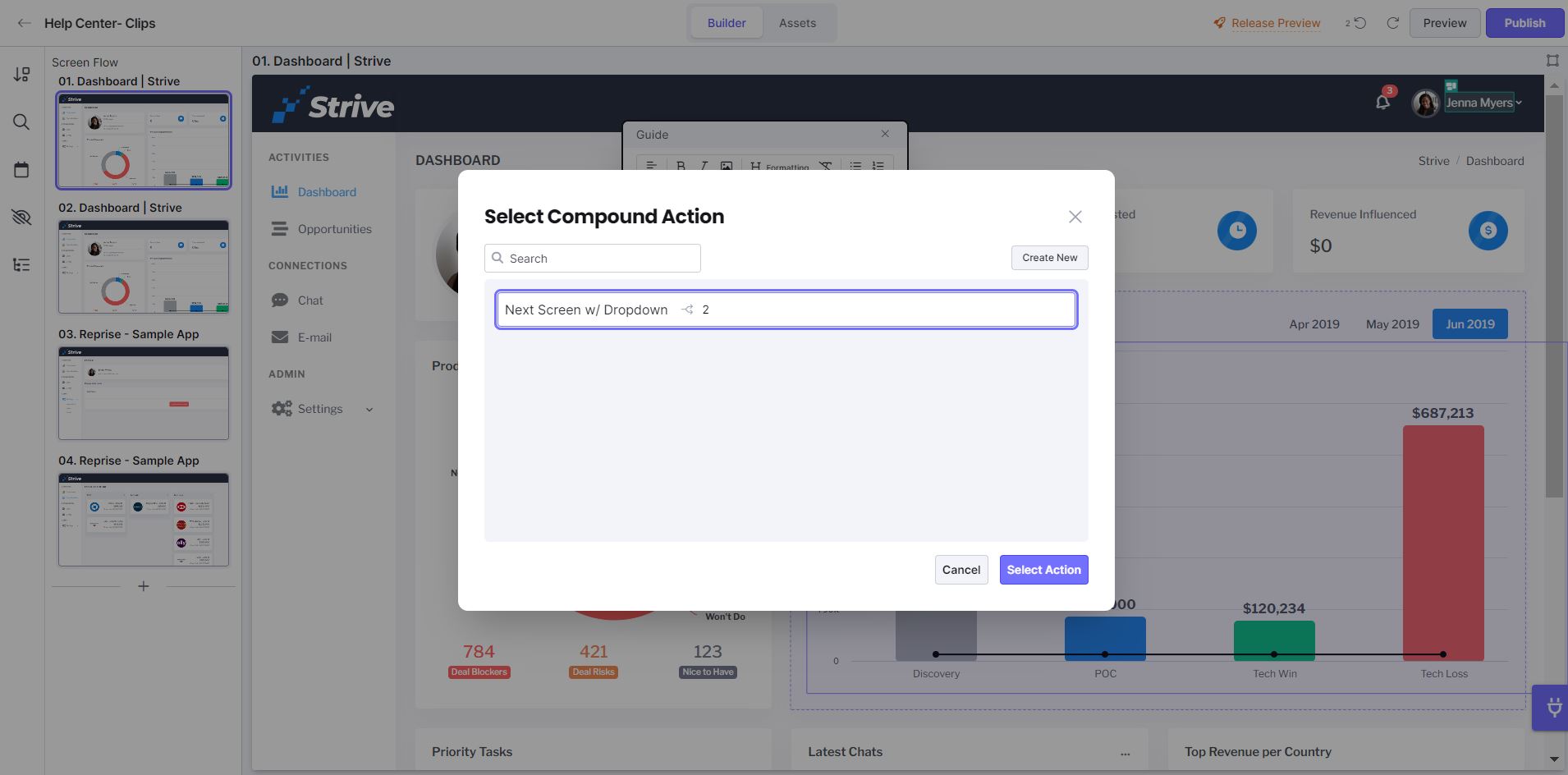Toggle the hidden-eye icon in left rail

[21, 218]
